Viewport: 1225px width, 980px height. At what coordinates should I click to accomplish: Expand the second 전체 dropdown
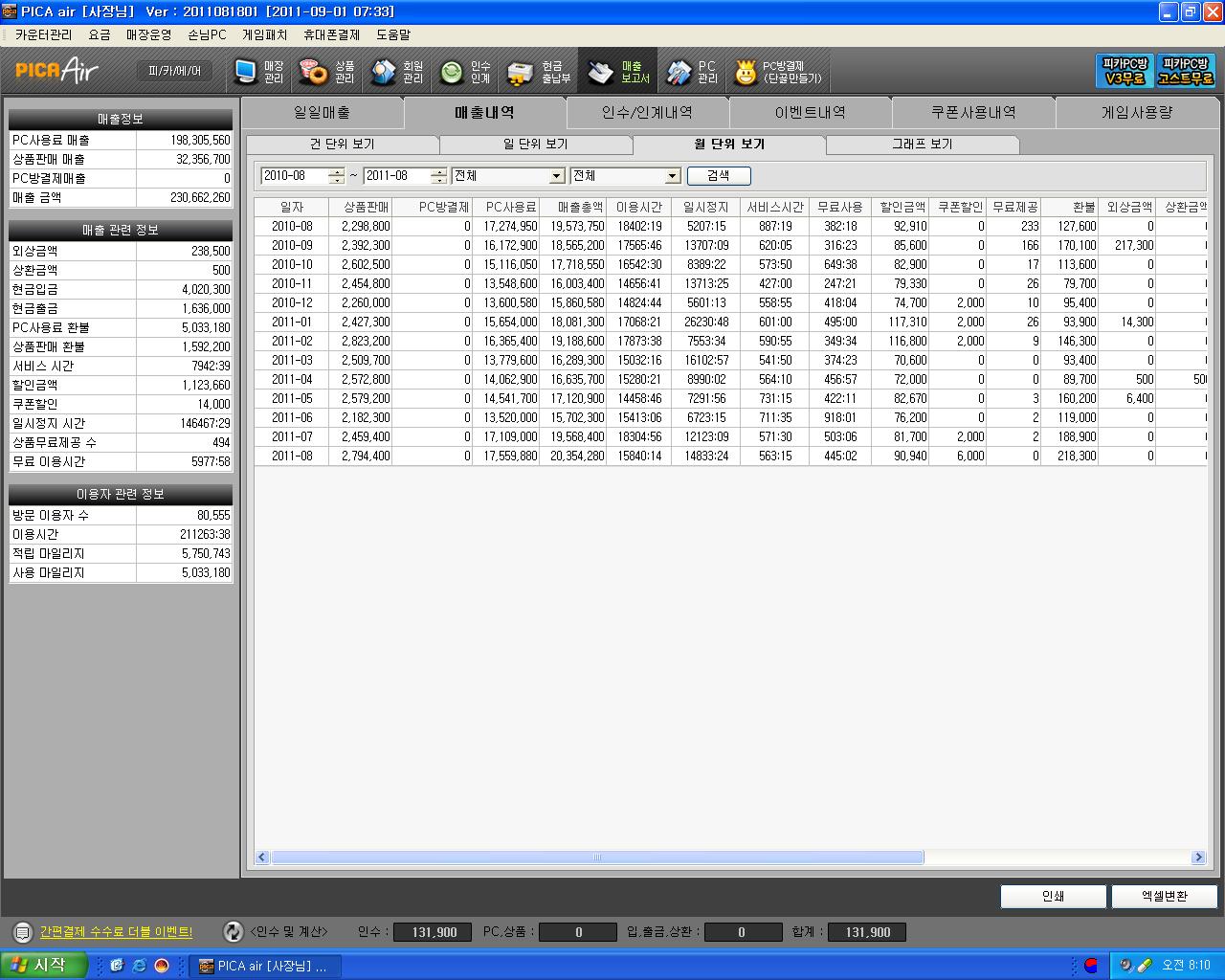672,176
